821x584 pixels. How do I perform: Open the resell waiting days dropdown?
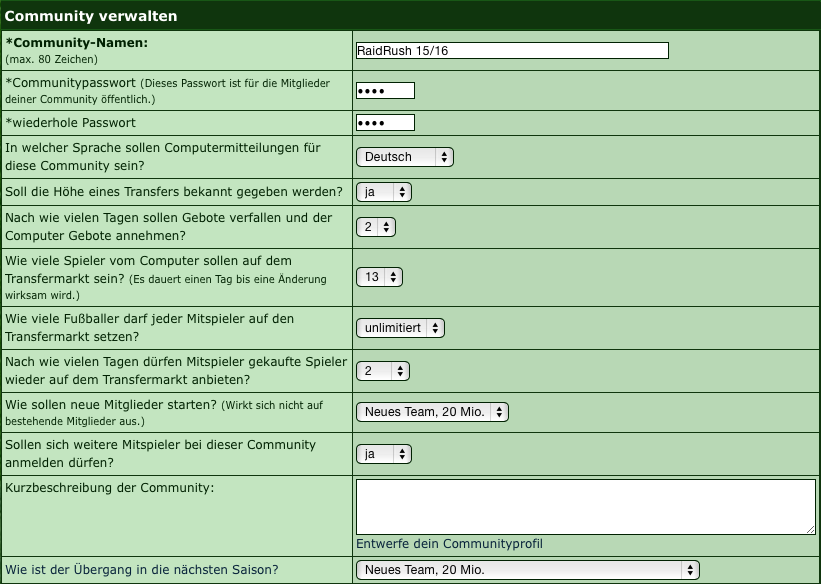click(x=383, y=371)
